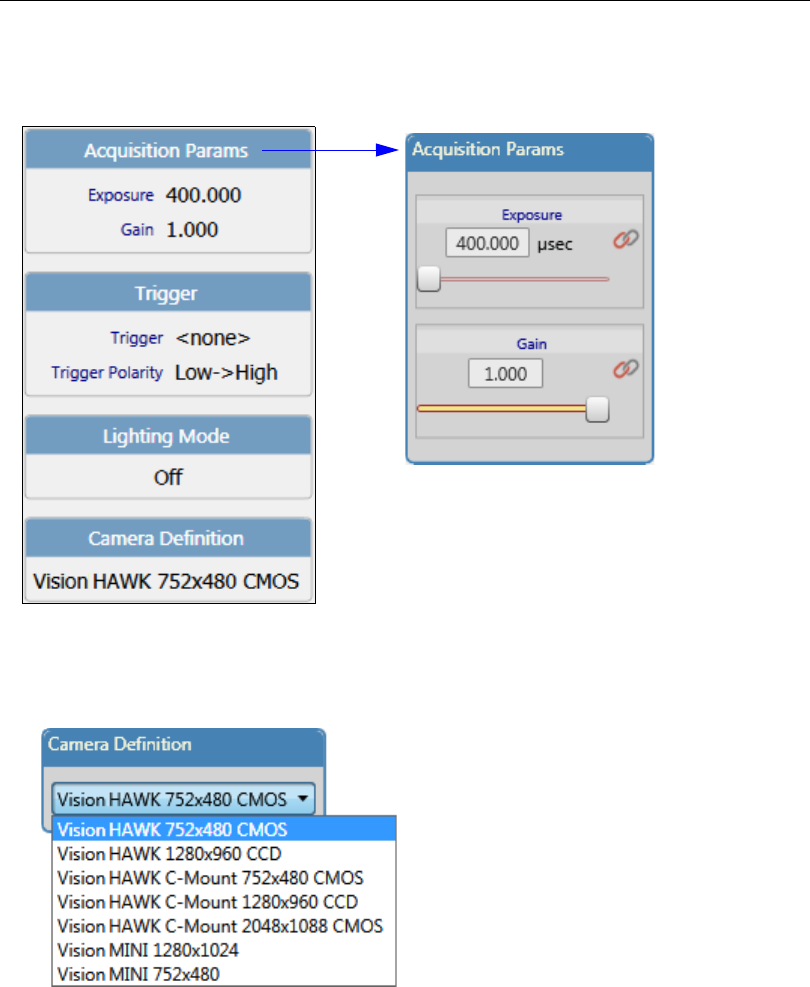Open the Acquisition Params header in sidebar
This screenshot has width=810, height=987.
pos(168,150)
